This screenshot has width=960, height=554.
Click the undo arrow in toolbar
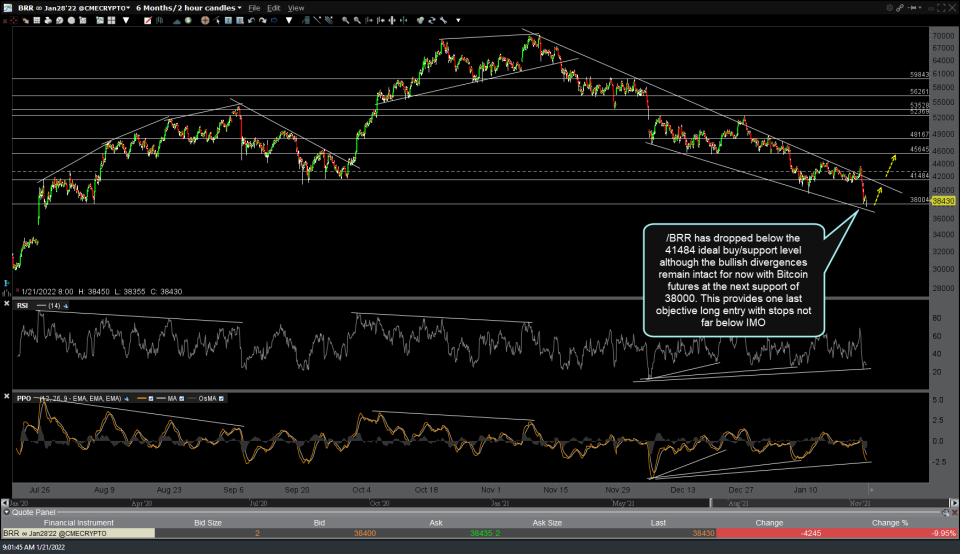[x=251, y=20]
